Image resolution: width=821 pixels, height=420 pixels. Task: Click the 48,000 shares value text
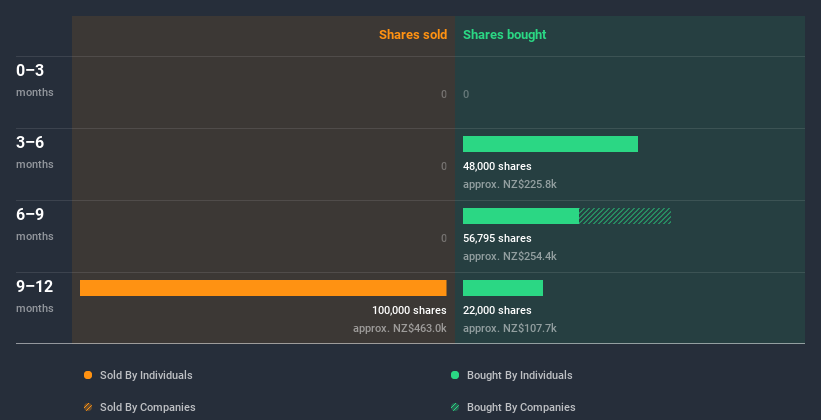click(497, 166)
